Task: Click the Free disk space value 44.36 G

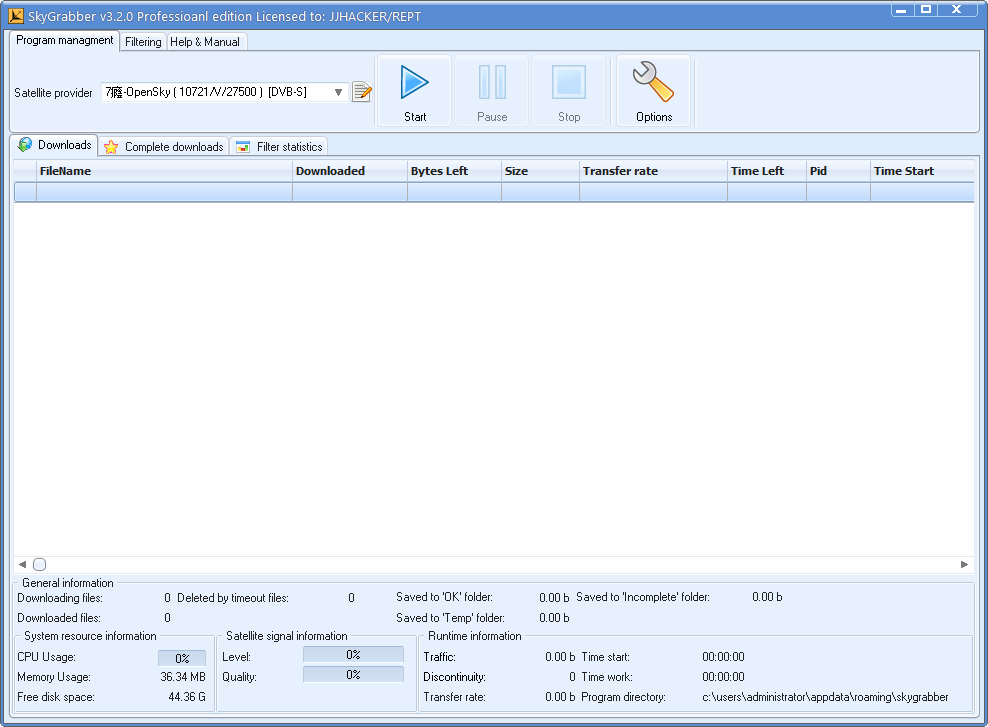Action: tap(187, 697)
